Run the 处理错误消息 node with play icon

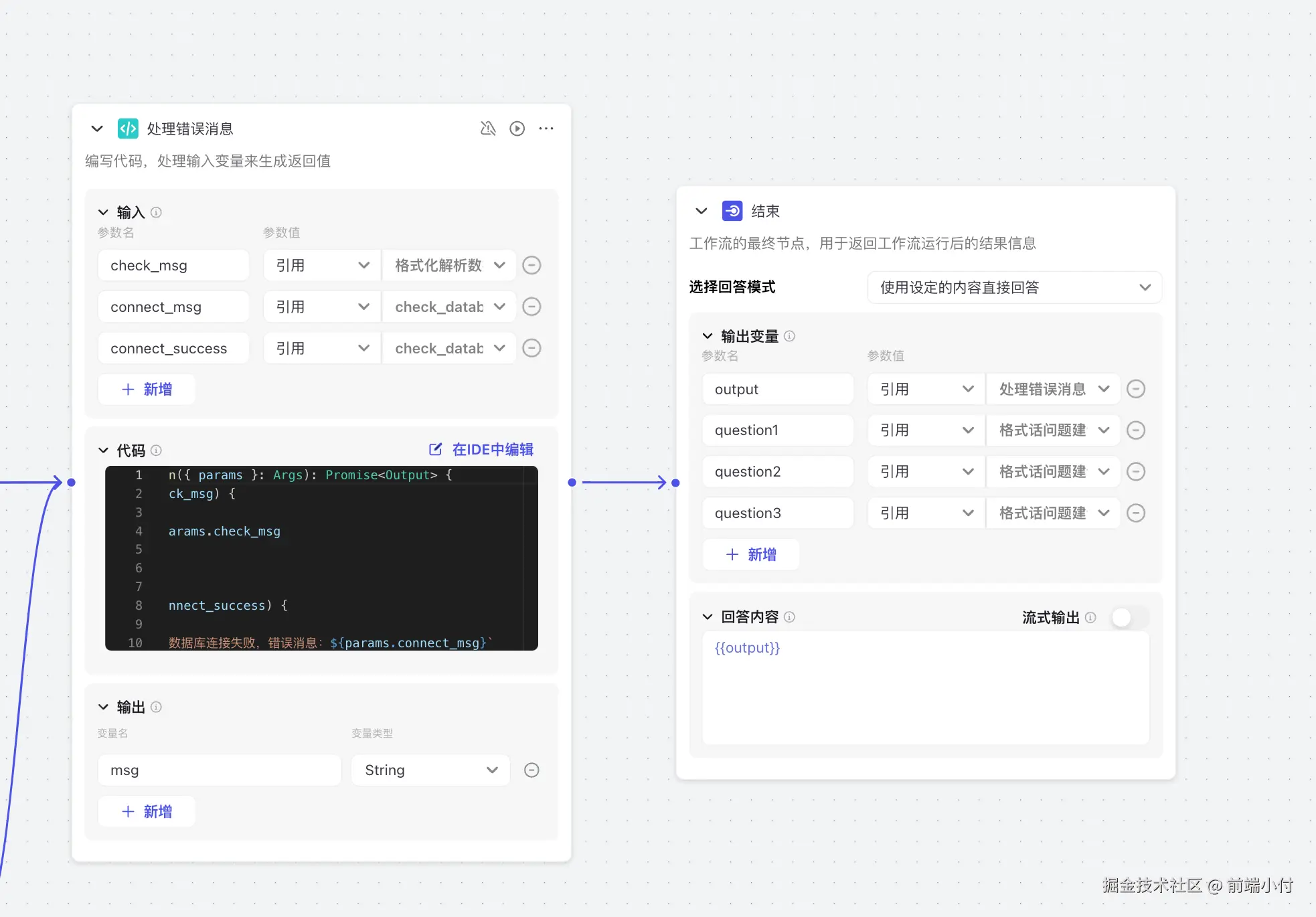517,129
